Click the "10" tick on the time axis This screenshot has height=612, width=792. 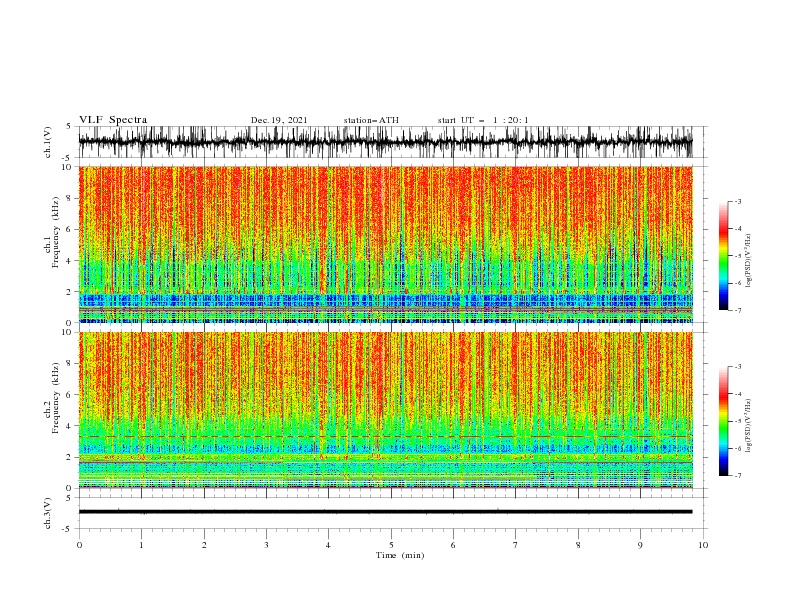coord(703,545)
